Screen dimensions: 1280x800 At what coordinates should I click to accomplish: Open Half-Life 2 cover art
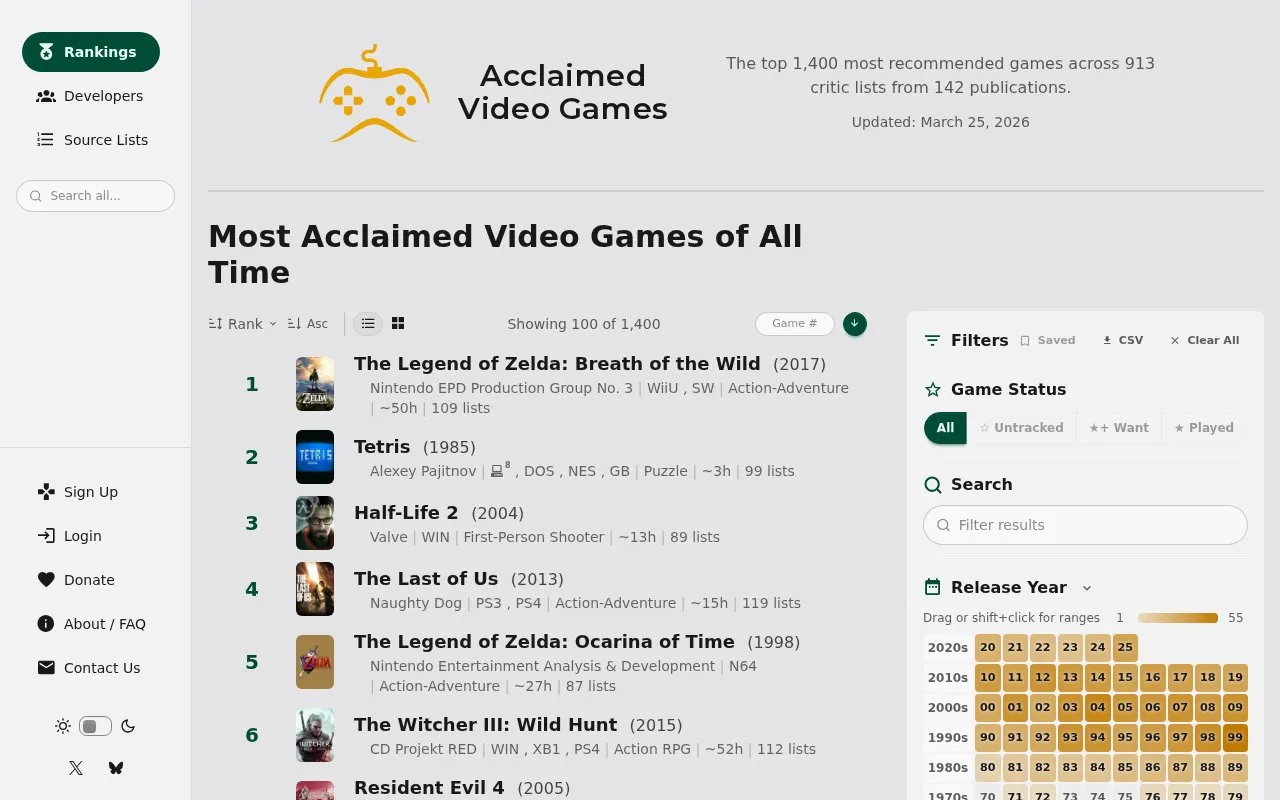pyautogui.click(x=315, y=523)
